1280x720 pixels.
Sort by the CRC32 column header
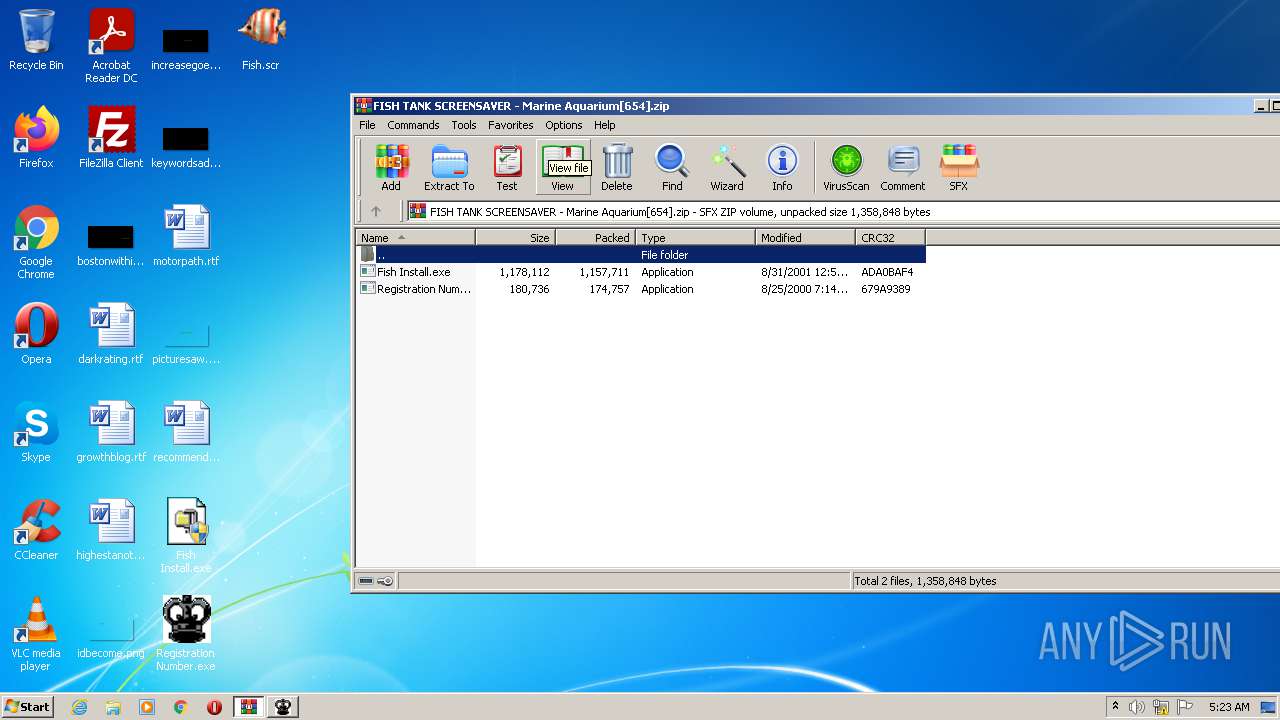[x=891, y=238]
